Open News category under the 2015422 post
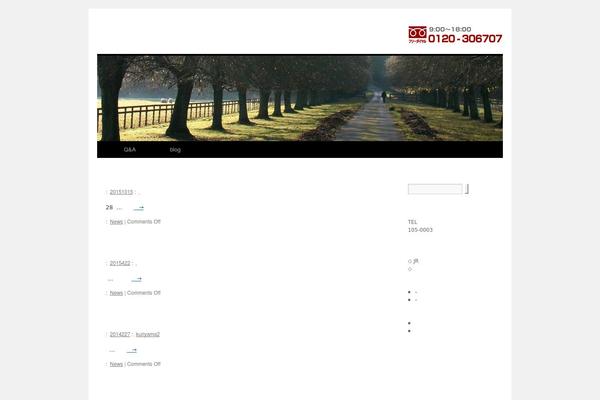 point(116,293)
